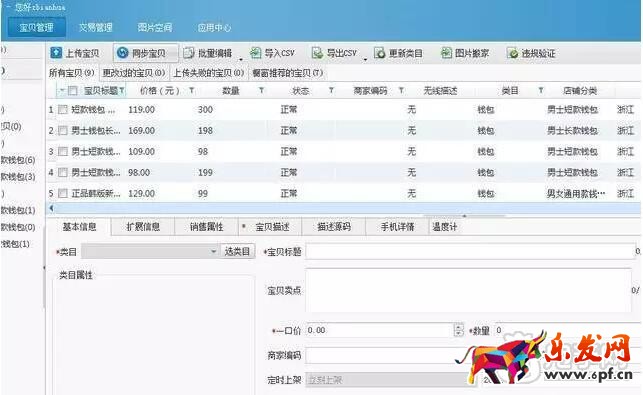Click the 选类目 button

tap(237, 251)
